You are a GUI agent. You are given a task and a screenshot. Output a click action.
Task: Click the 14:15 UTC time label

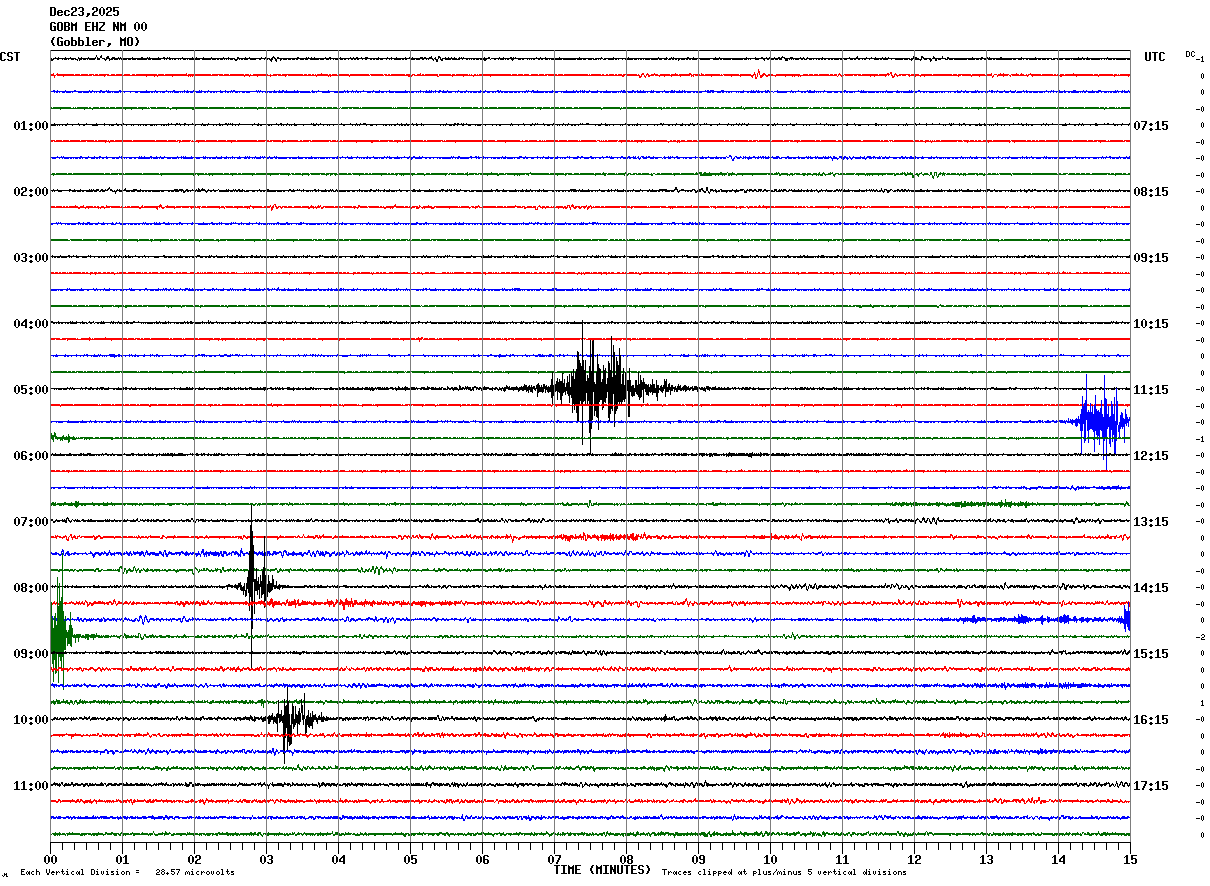coord(1151,588)
